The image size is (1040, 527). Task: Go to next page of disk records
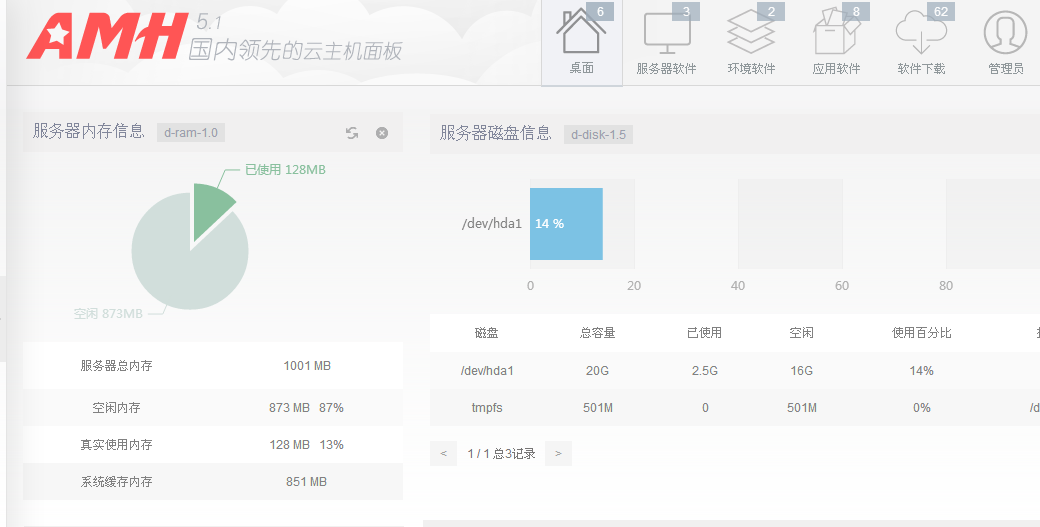558,454
